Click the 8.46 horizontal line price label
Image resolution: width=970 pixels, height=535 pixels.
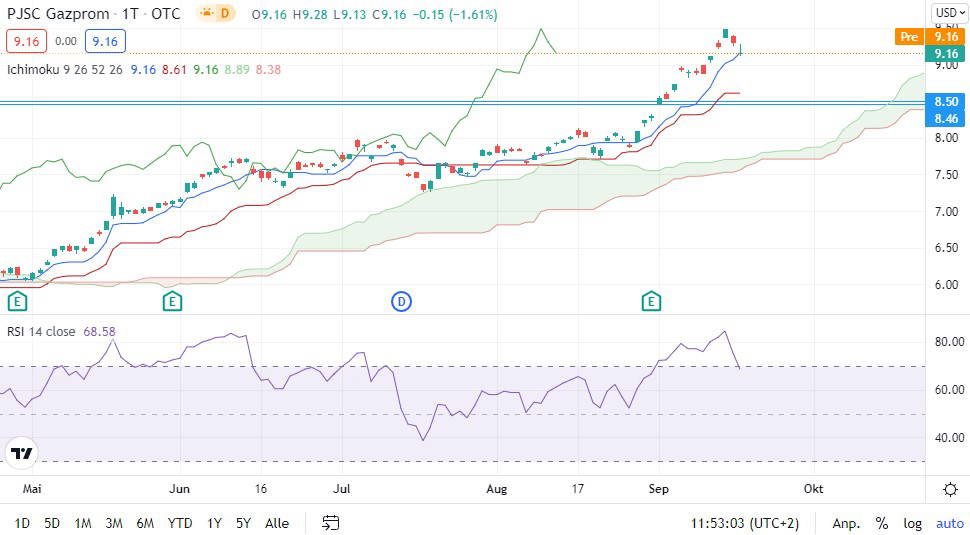pos(945,118)
